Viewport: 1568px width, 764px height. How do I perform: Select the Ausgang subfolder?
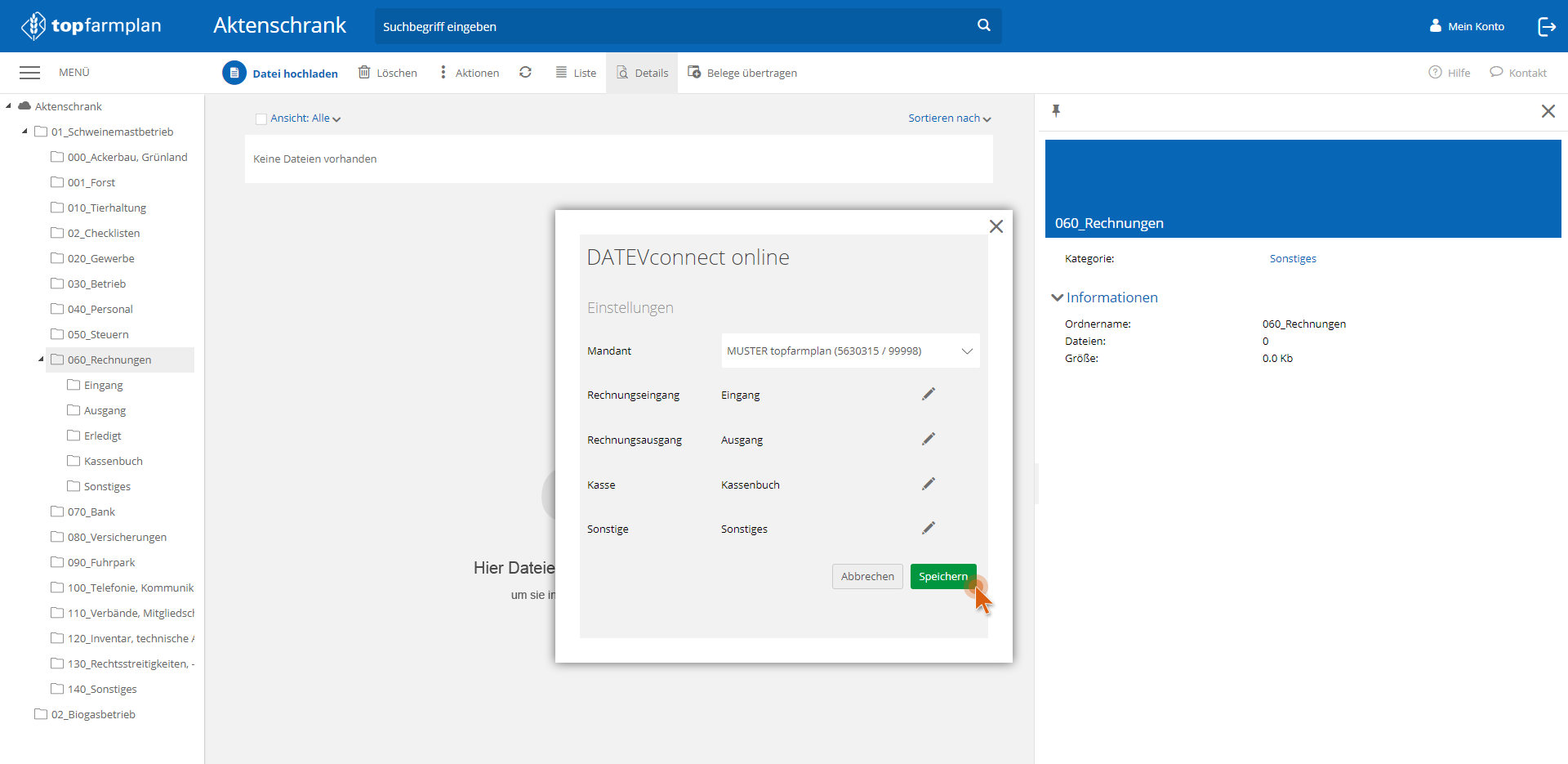click(x=97, y=410)
